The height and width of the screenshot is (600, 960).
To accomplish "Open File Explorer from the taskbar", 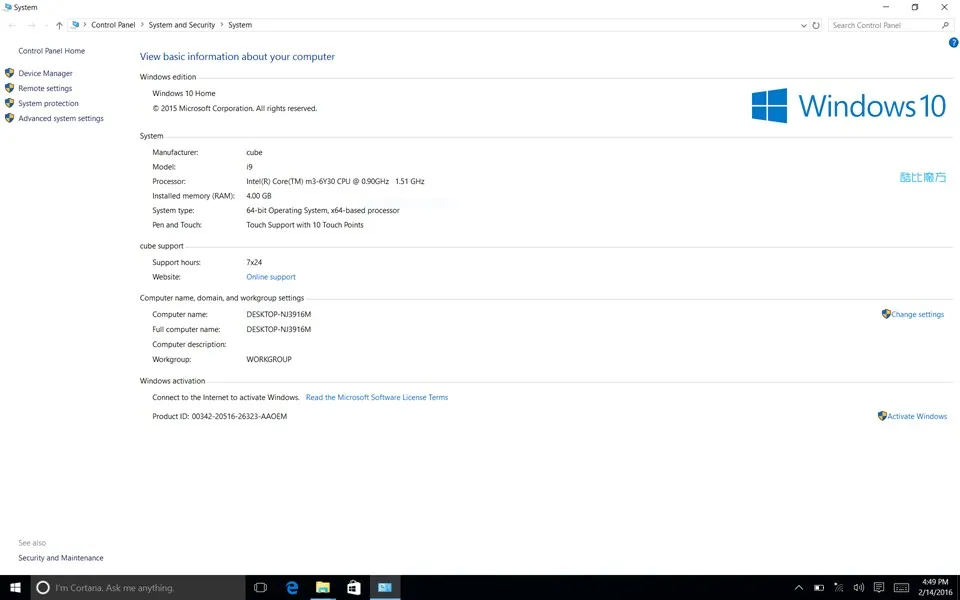I will [x=323, y=588].
